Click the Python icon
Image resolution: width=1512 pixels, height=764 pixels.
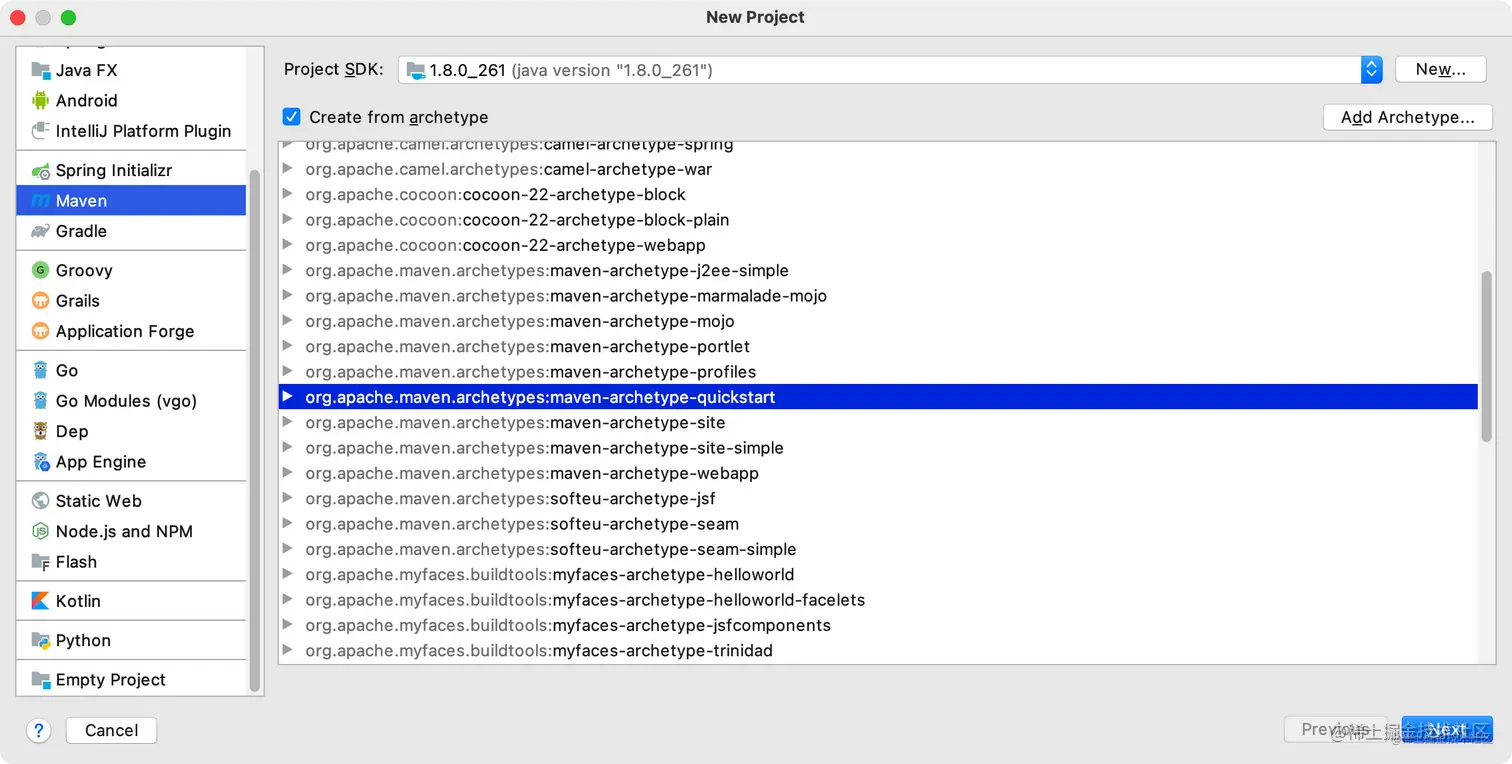[x=40, y=640]
